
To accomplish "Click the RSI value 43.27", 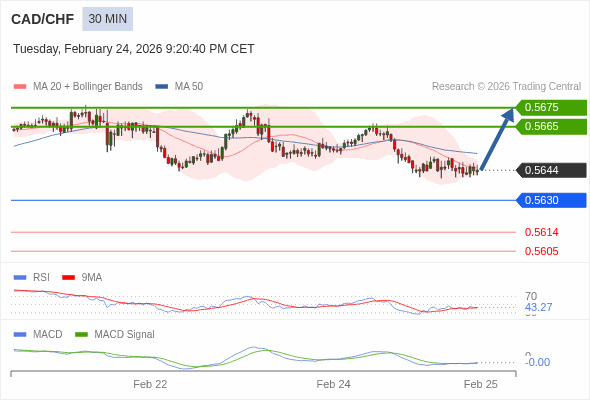I will 538,307.
